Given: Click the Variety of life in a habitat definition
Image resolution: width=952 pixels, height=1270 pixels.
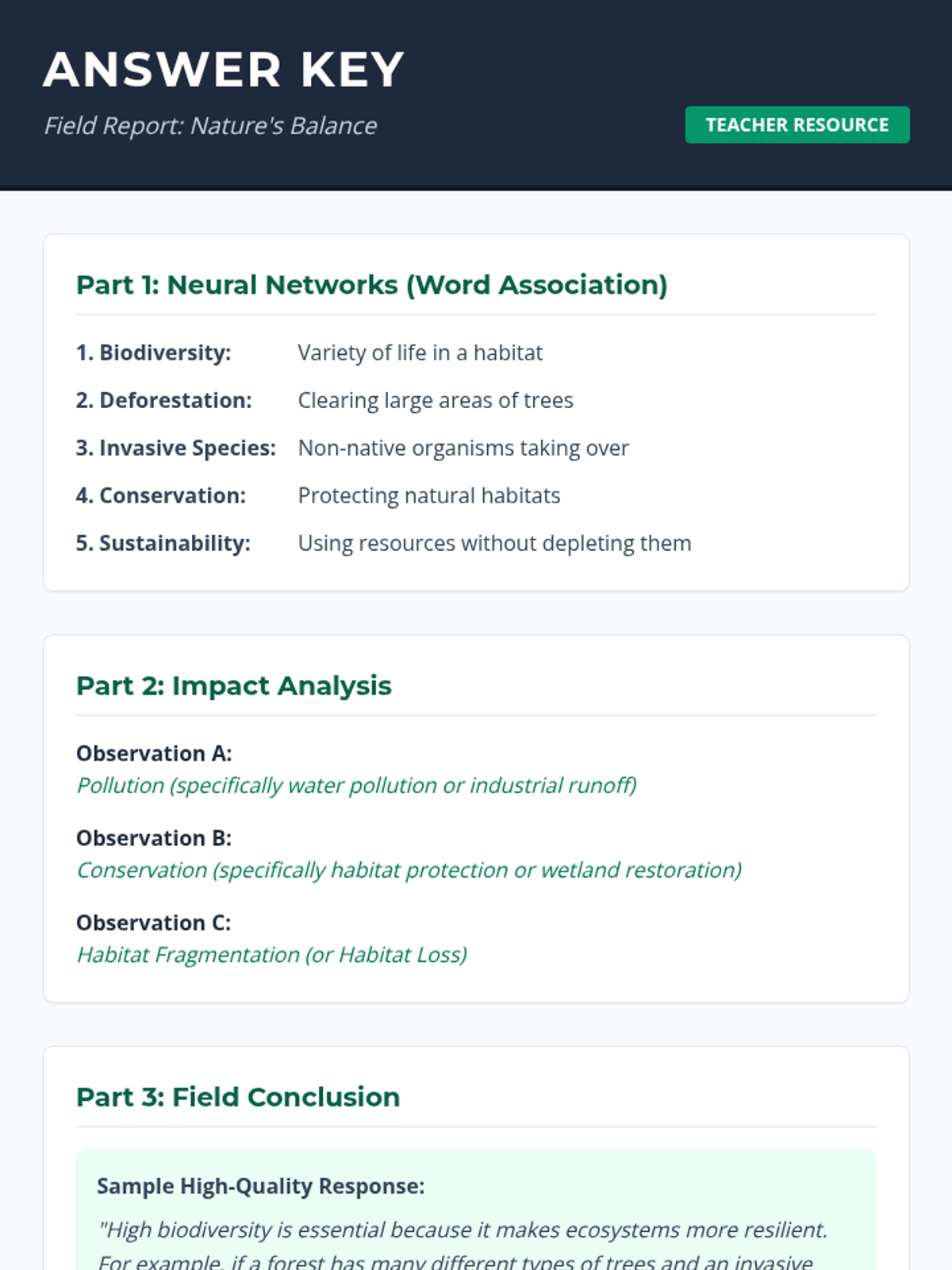Looking at the screenshot, I should click(x=420, y=352).
